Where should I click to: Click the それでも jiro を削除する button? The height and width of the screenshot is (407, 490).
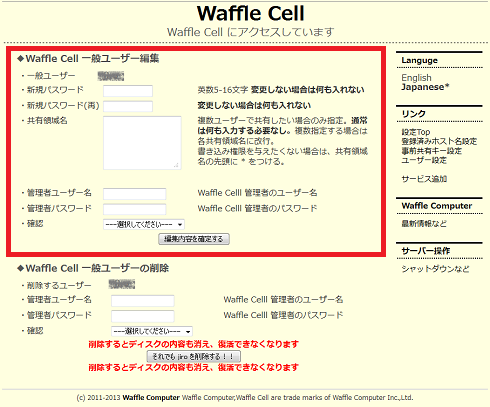[x=194, y=356]
